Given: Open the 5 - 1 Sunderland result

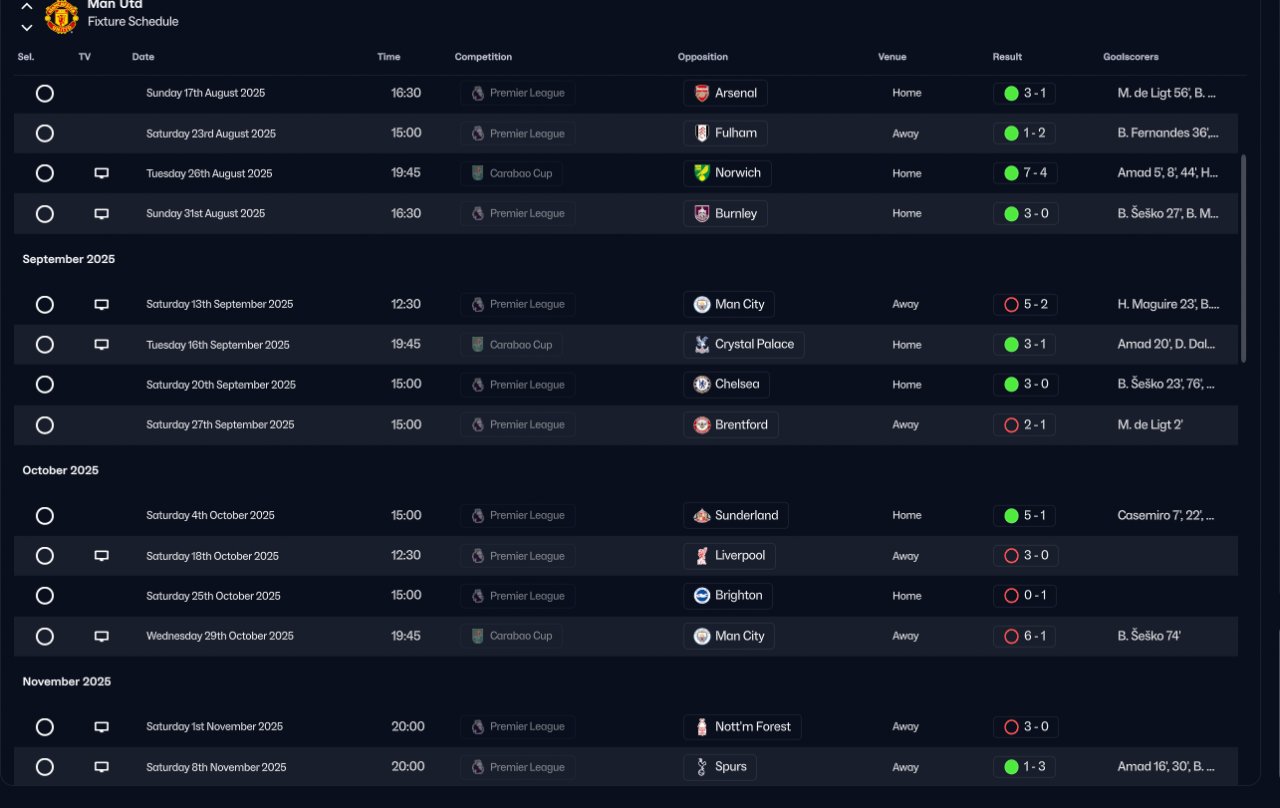Looking at the screenshot, I should pyautogui.click(x=1025, y=515).
